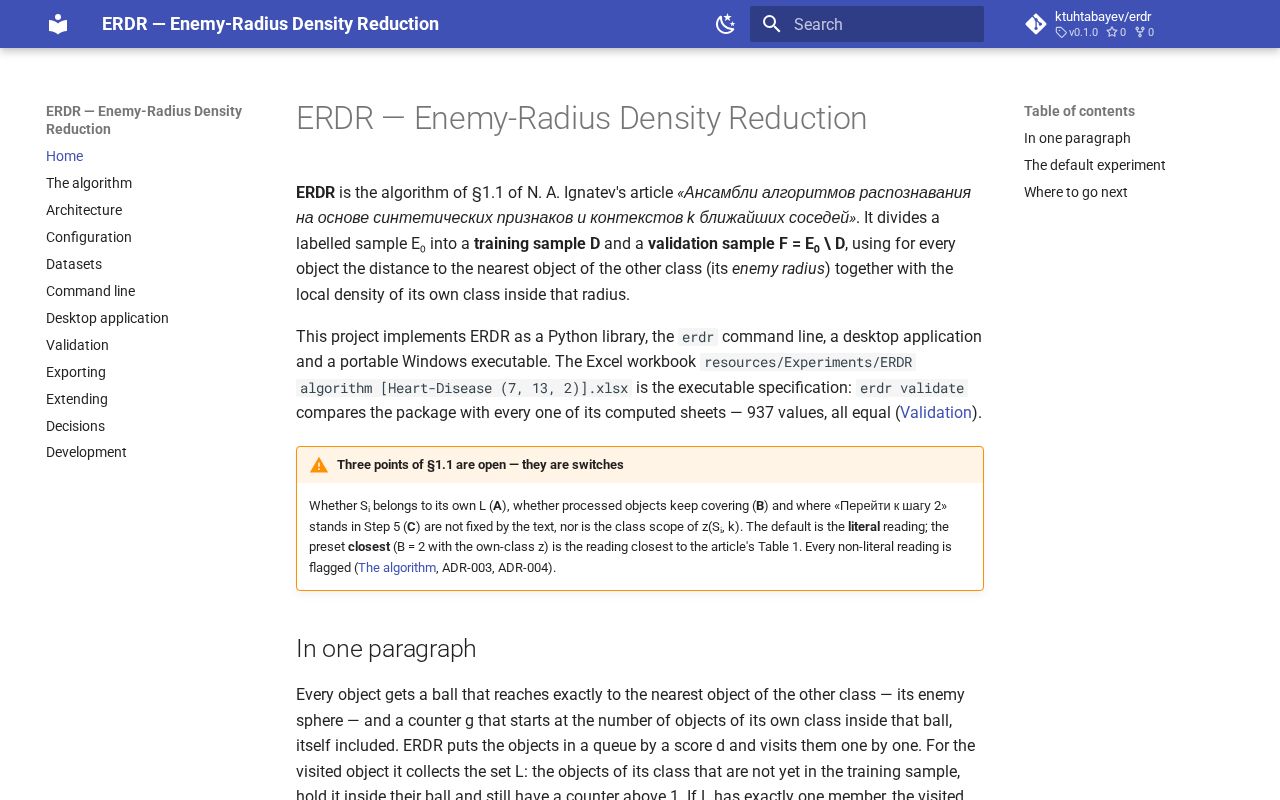The width and height of the screenshot is (1280, 800).
Task: Click the In one paragraph heading
Action: coord(386,649)
